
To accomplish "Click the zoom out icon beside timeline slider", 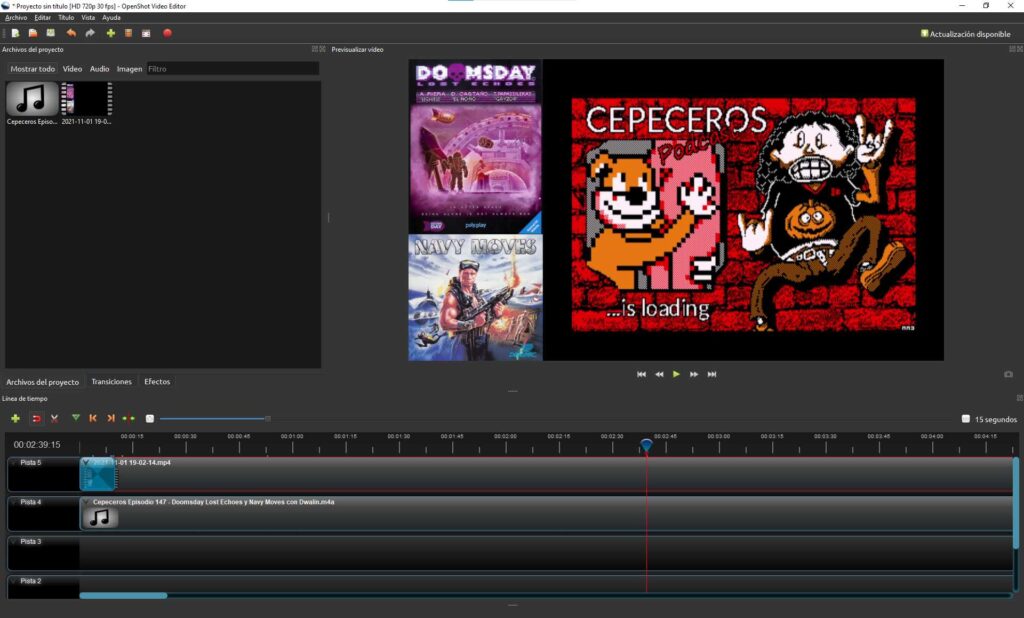I will pos(150,419).
